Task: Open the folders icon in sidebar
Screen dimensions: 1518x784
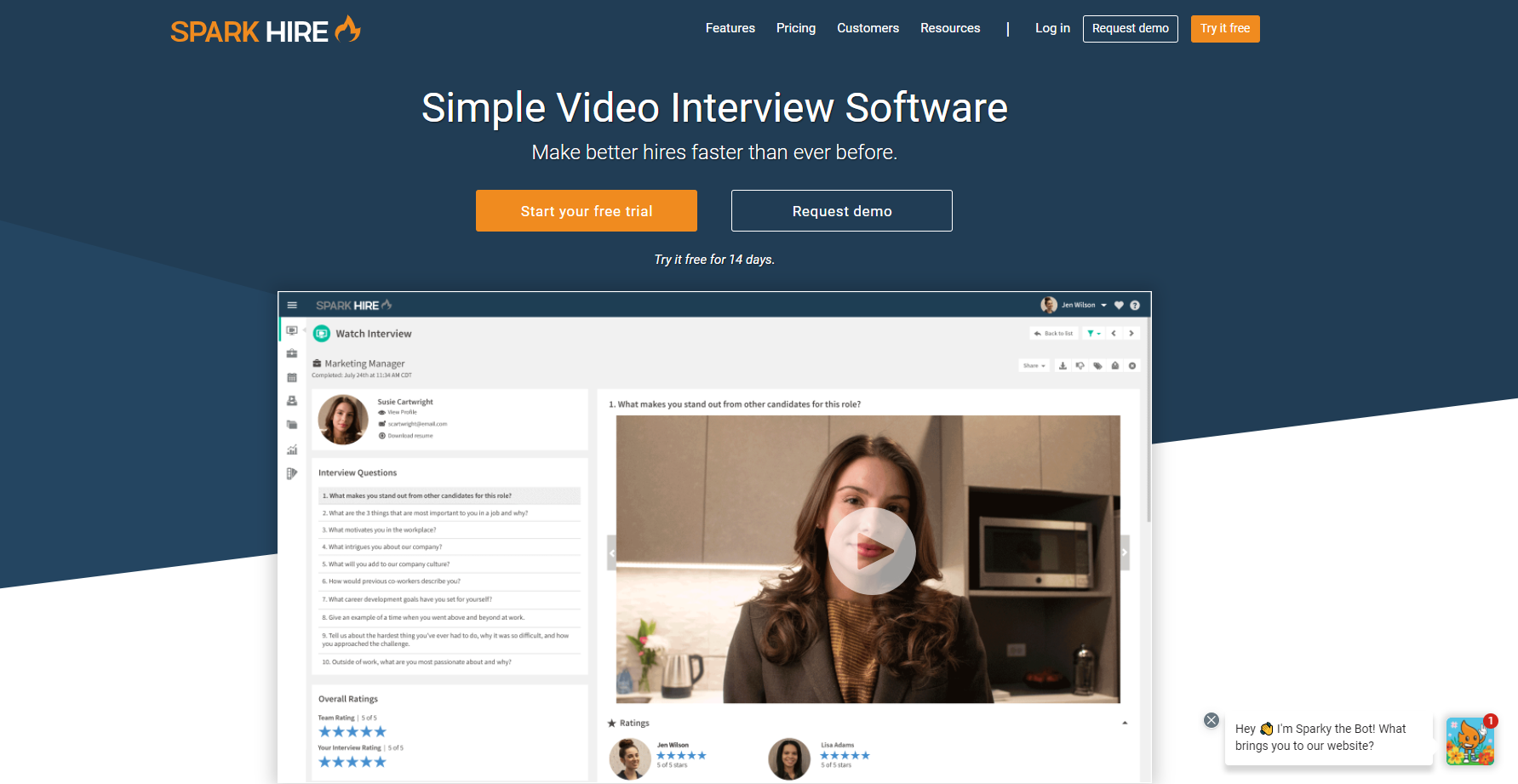Action: click(x=292, y=425)
